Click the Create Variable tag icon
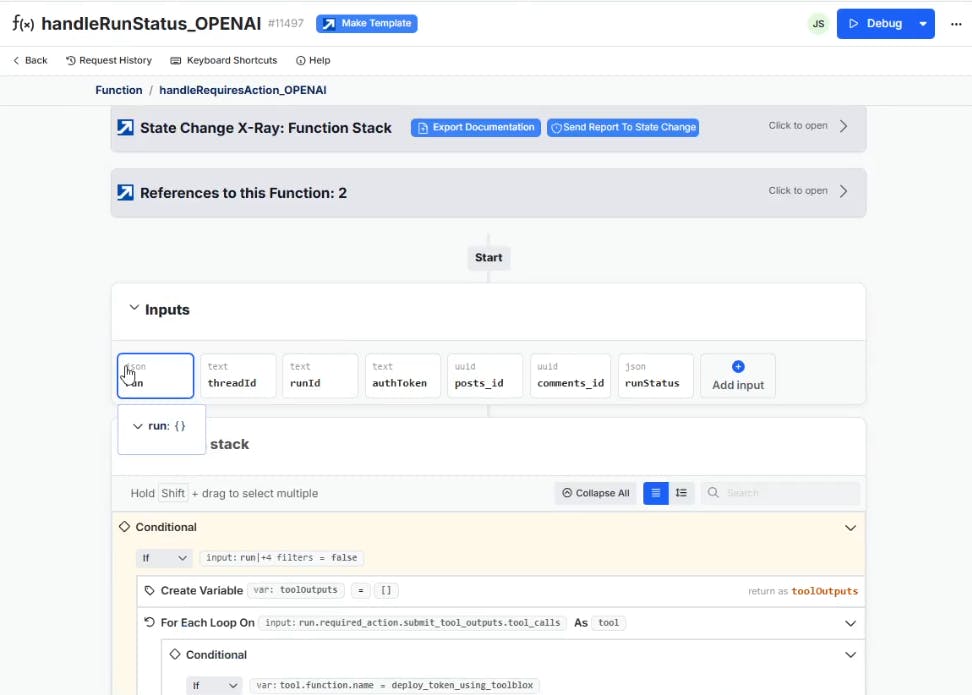This screenshot has width=972, height=695. 150,591
